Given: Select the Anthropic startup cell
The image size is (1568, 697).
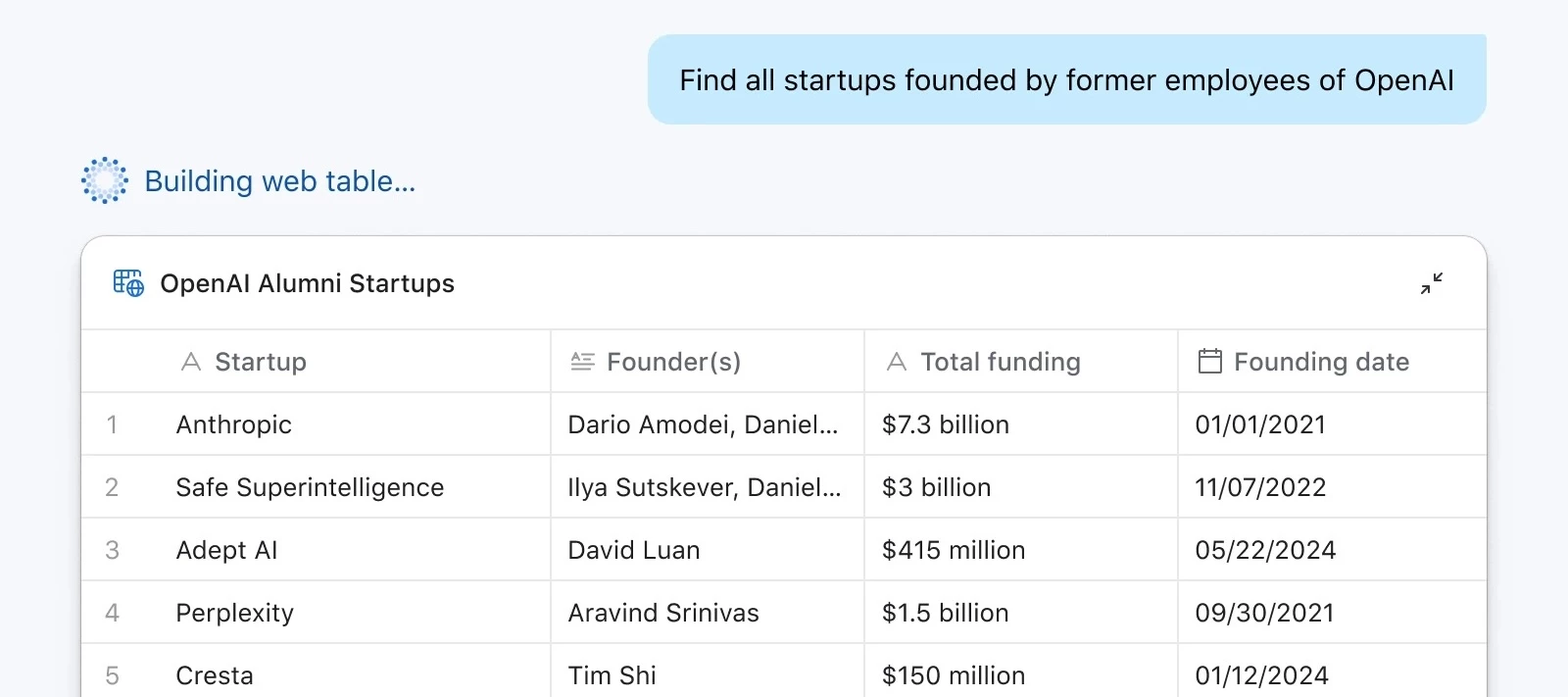Looking at the screenshot, I should [x=233, y=424].
